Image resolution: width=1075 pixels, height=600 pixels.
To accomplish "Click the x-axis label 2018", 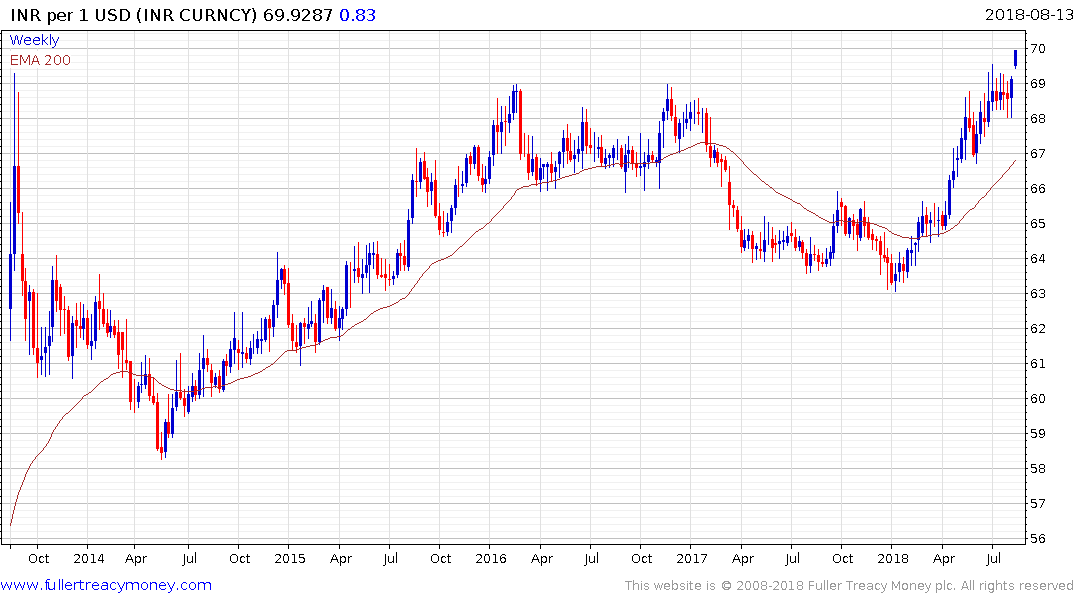I will coord(893,558).
